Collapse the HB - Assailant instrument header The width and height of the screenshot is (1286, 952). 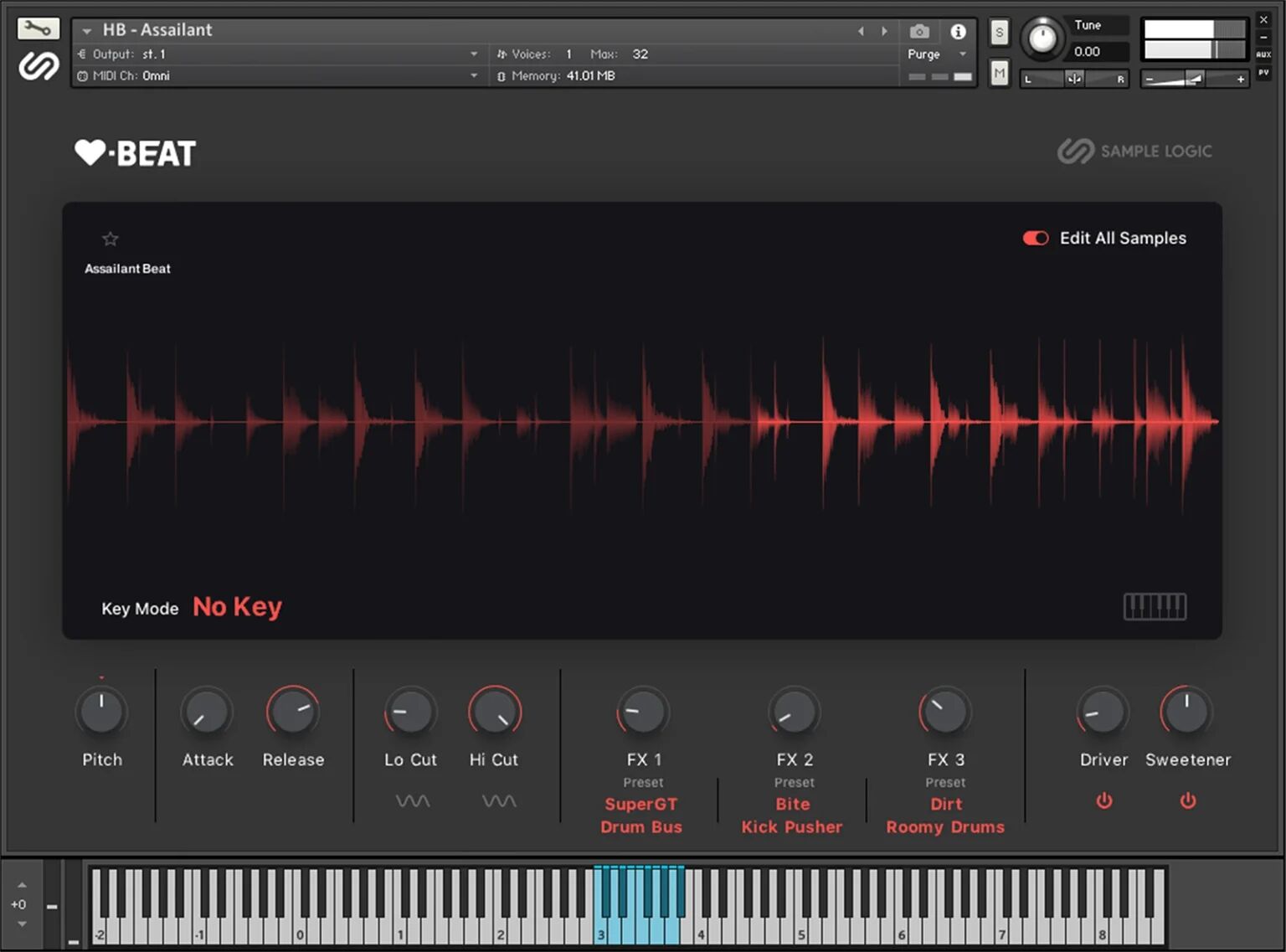[x=87, y=29]
